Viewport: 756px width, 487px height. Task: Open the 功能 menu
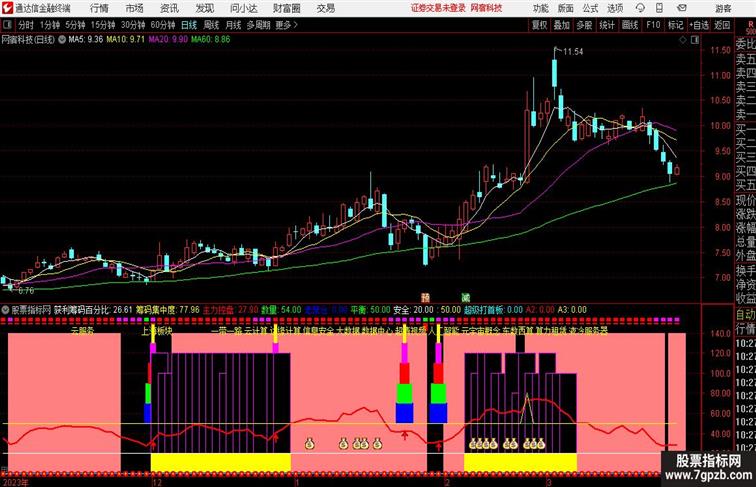540,8
